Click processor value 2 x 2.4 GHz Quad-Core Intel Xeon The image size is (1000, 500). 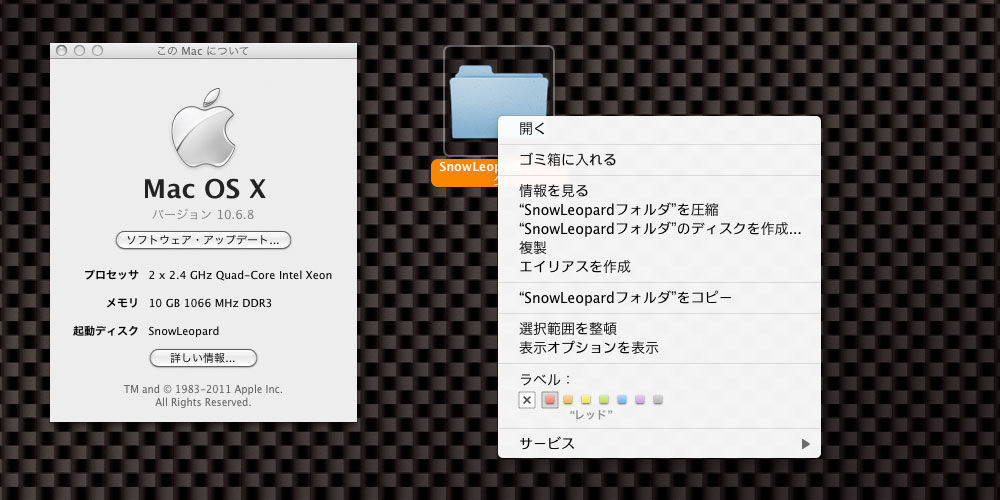240,276
